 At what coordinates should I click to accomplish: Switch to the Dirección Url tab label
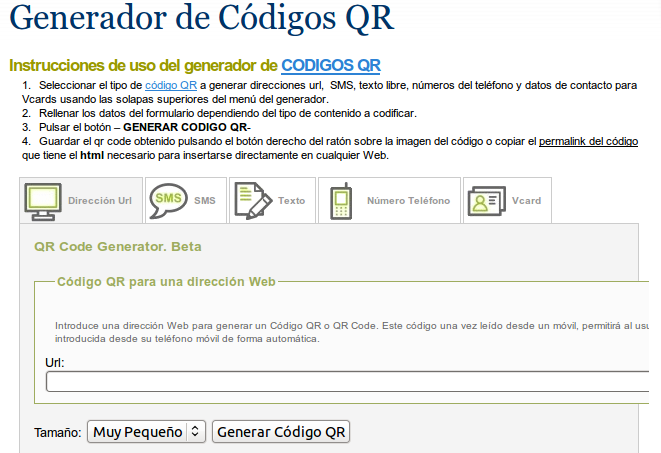coord(99,201)
